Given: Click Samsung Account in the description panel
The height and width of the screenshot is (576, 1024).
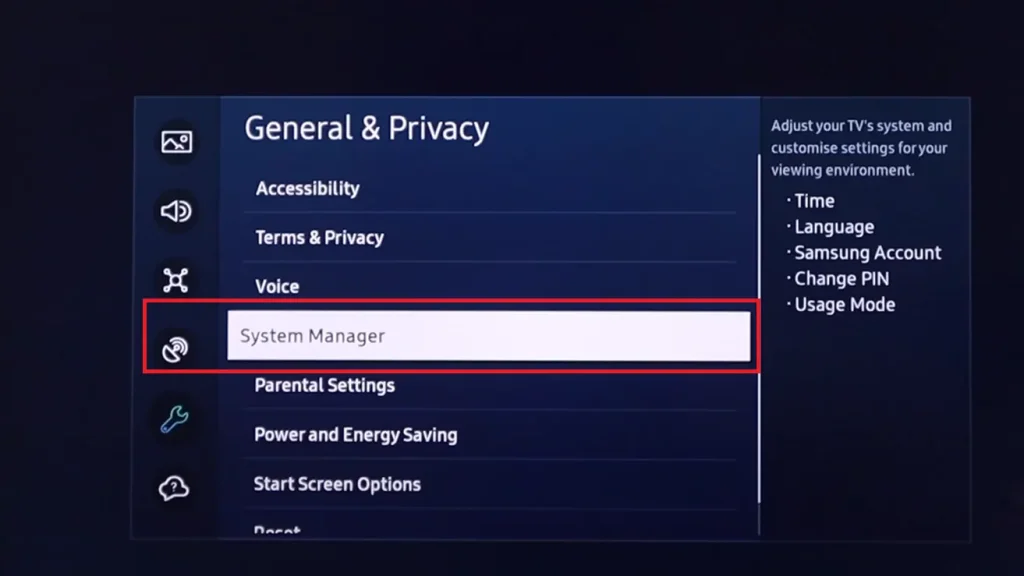Looking at the screenshot, I should [867, 253].
